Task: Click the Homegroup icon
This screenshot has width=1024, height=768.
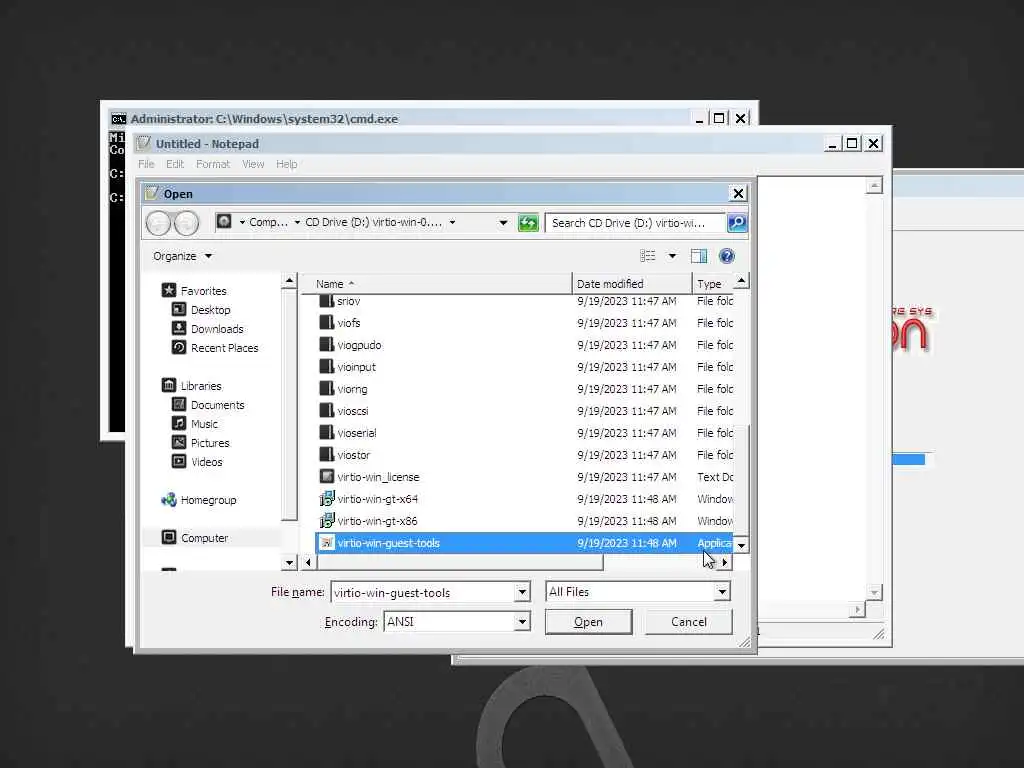Action: (x=168, y=500)
